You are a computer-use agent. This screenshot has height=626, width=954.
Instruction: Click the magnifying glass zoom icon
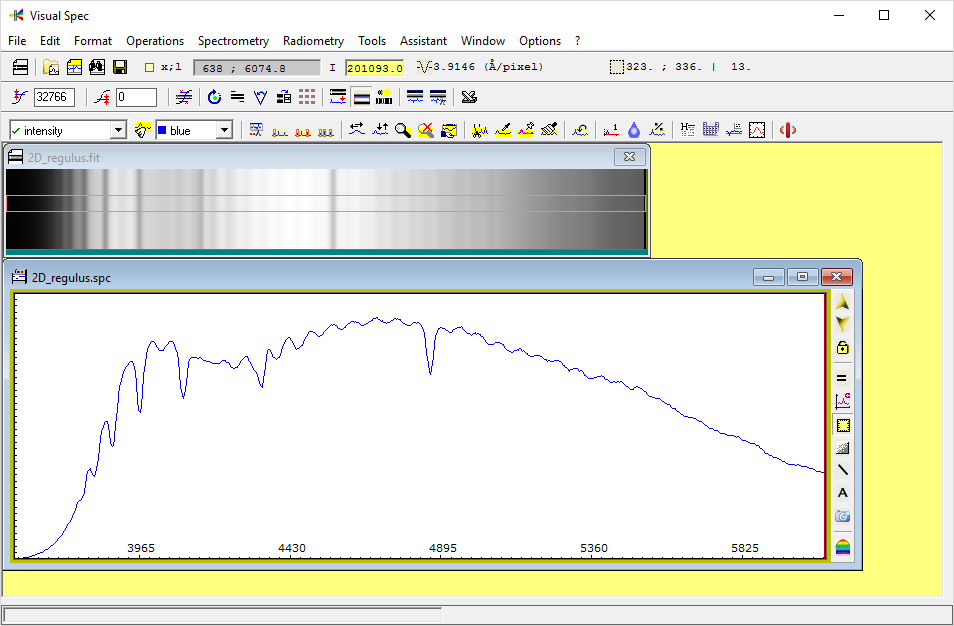(x=403, y=130)
